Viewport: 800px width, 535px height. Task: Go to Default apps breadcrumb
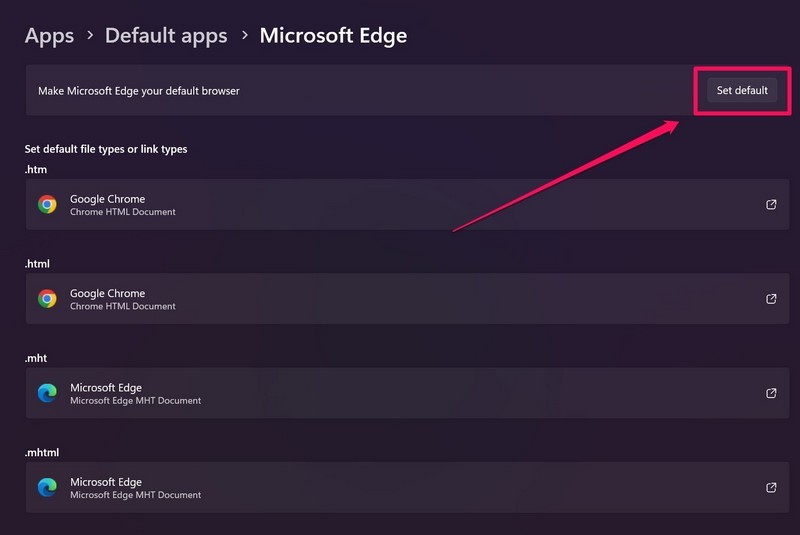point(166,36)
